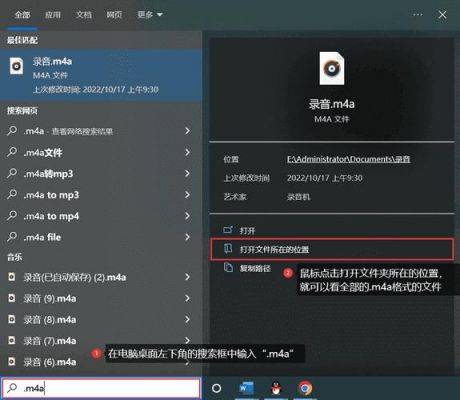Click the 打开 action icon

[228, 230]
